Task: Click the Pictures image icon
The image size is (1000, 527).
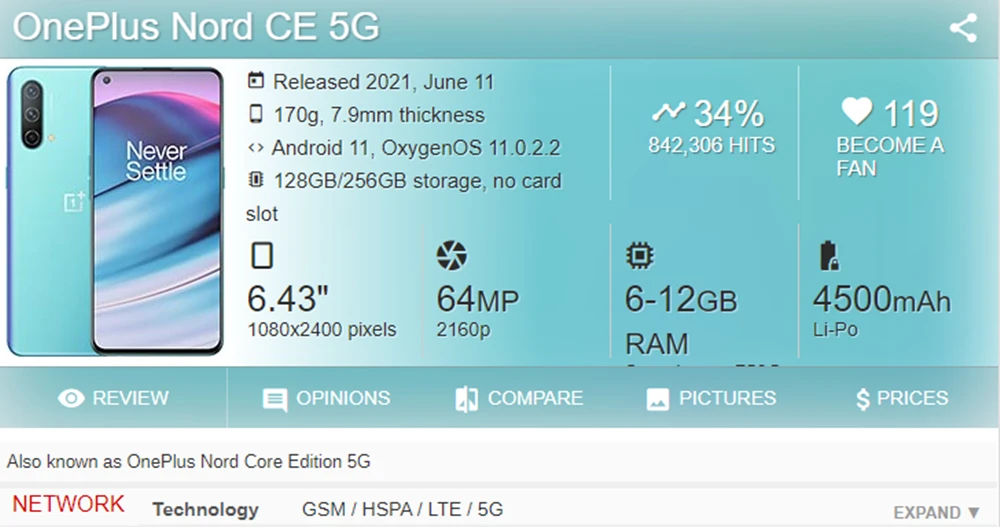Action: pos(657,399)
